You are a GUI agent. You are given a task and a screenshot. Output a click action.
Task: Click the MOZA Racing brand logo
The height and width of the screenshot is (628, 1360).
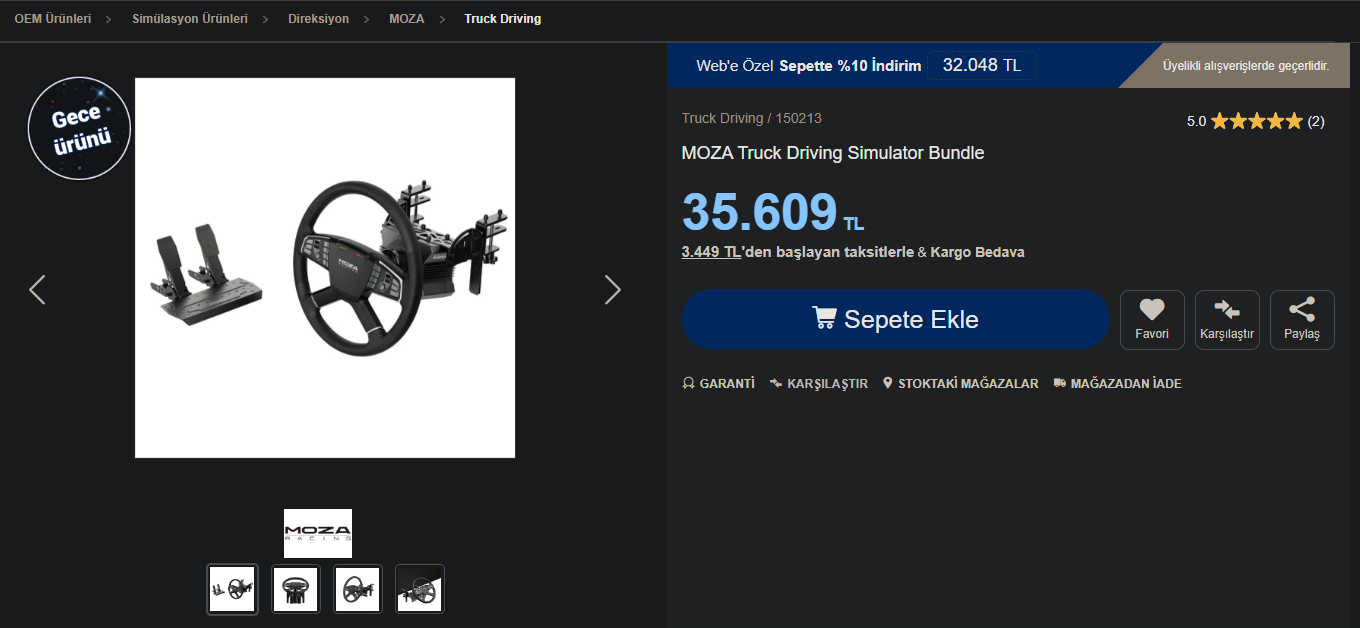318,533
